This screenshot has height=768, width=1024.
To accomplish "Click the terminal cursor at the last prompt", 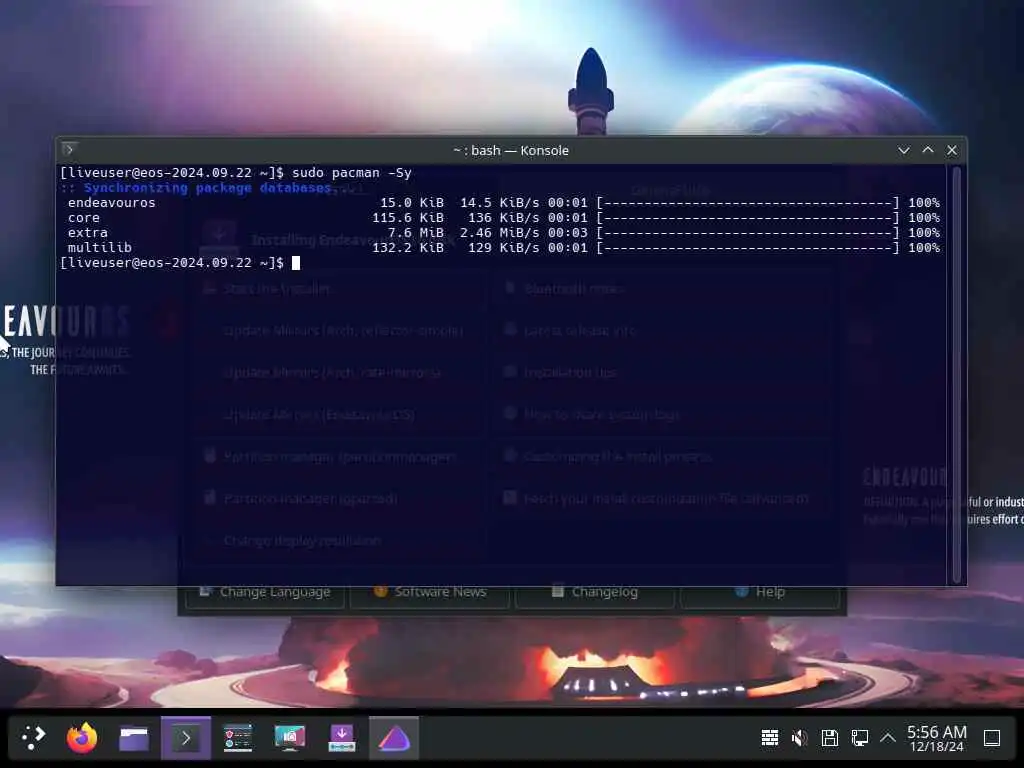I will [296, 263].
